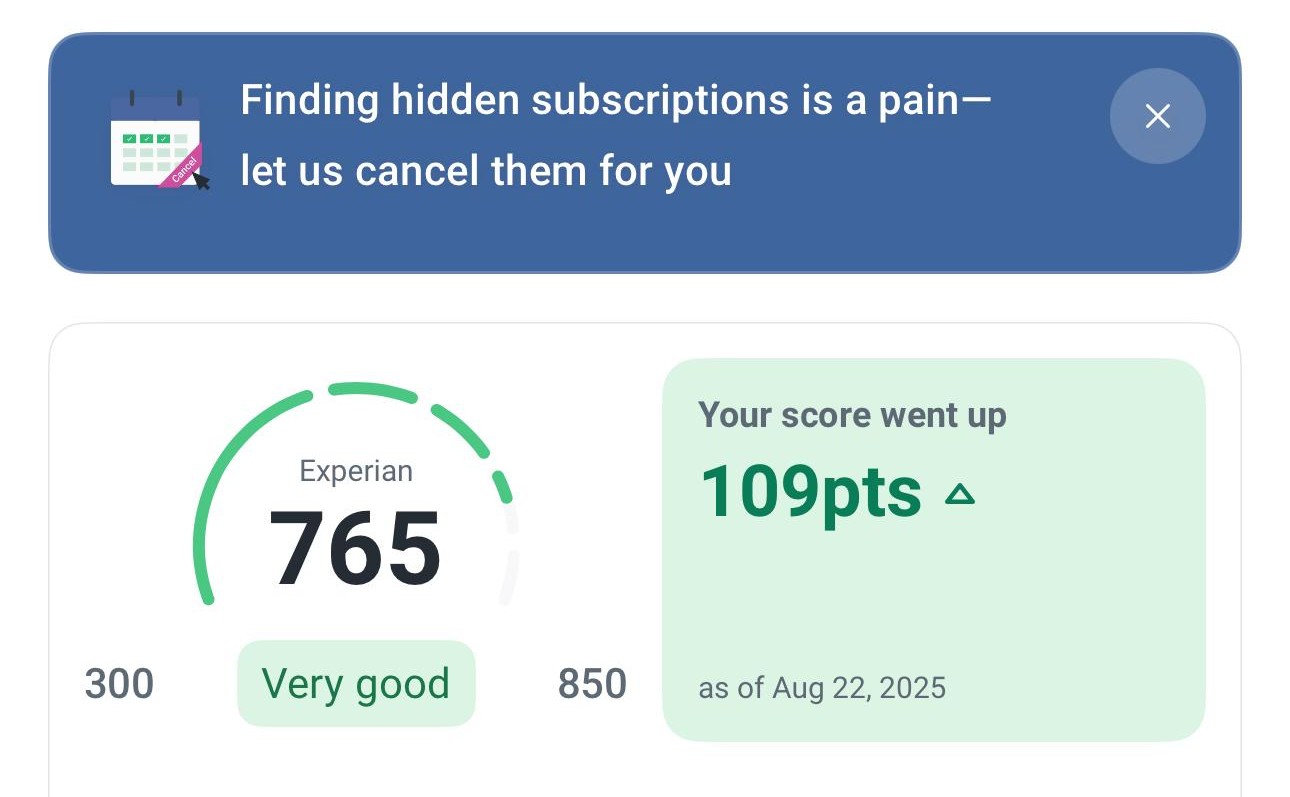Click the green checkmarks on the calendar icon
This screenshot has width=1290, height=797.
(146, 139)
